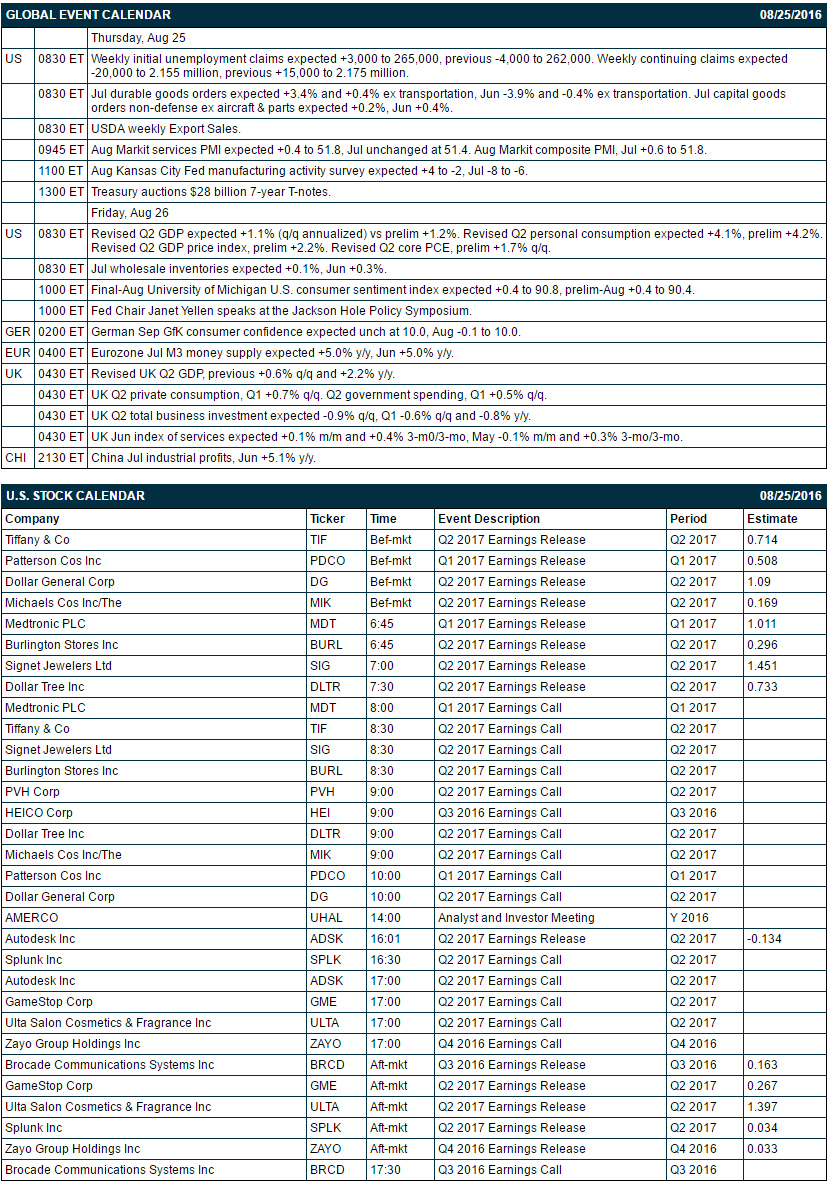
Task: Click the 0945 ET time cell
Action: point(61,150)
